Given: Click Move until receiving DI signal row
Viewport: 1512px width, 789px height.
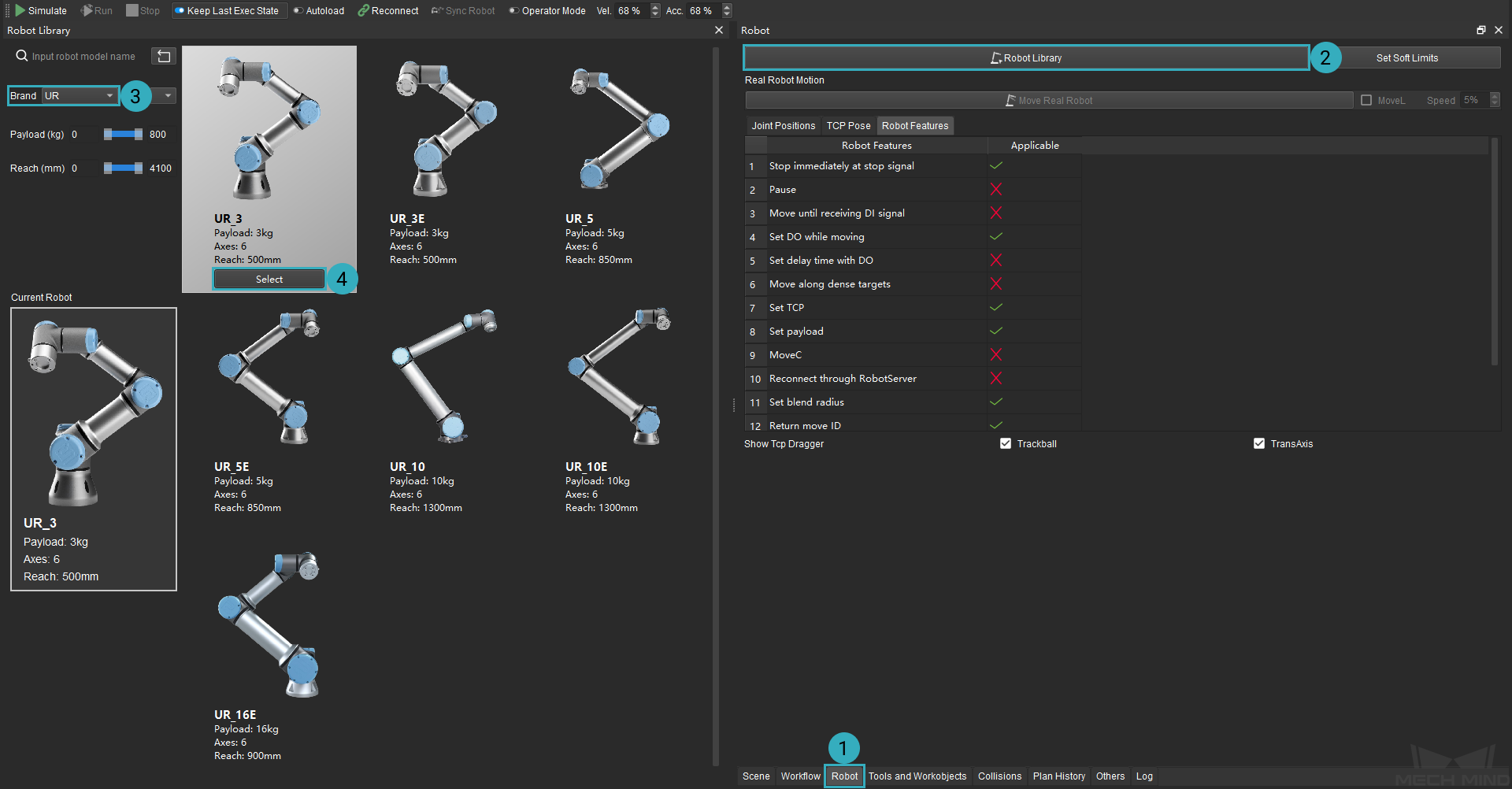Looking at the screenshot, I should (x=913, y=213).
